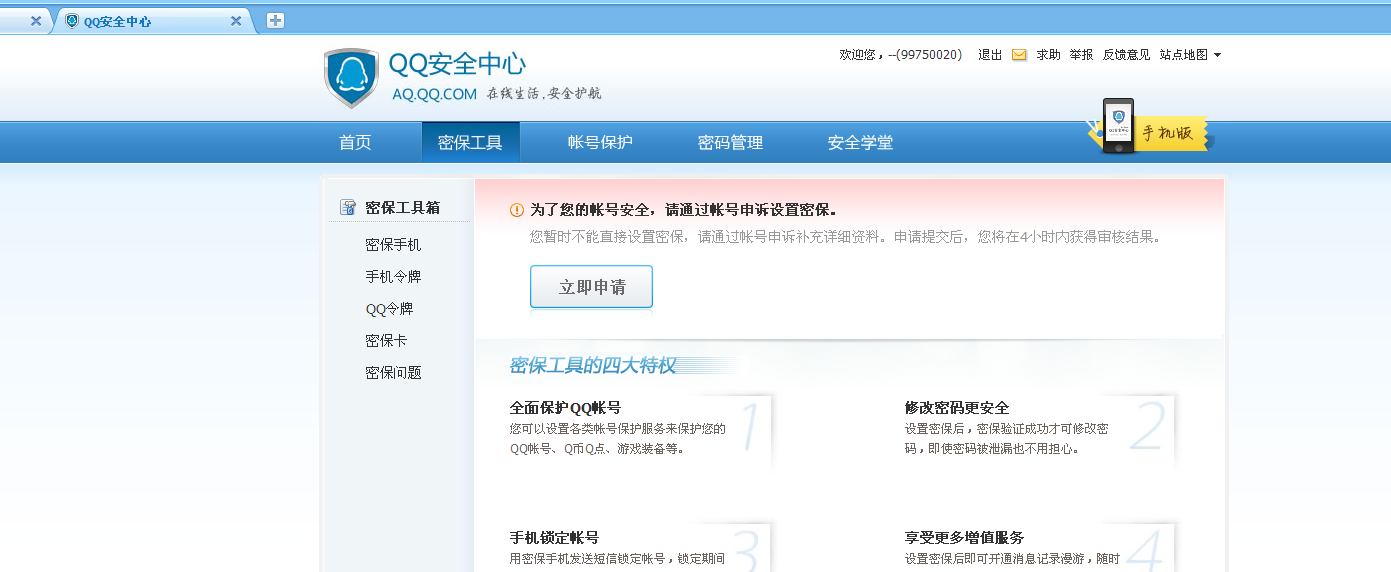Viewport: 1391px width, 572px height.
Task: Click the AQ.QQ.COM site address text
Action: click(434, 94)
